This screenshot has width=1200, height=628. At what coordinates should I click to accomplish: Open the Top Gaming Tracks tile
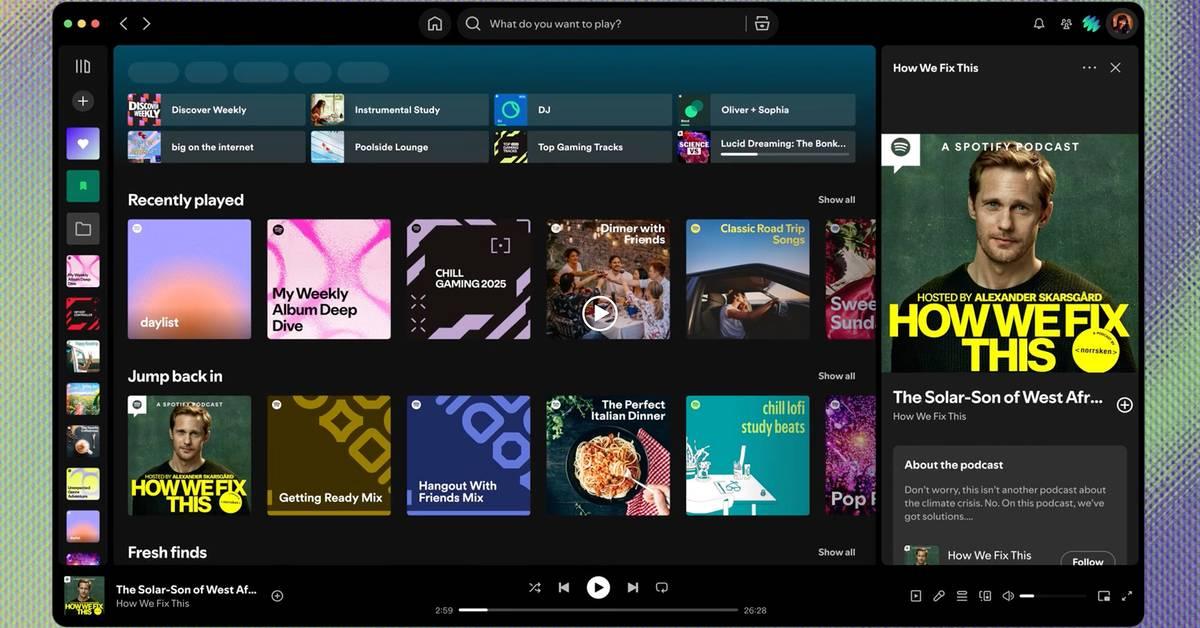(x=583, y=147)
